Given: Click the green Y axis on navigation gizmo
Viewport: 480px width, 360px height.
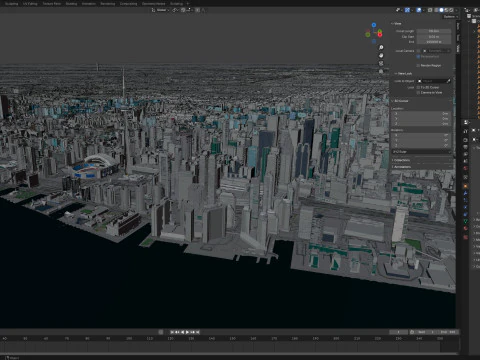Looking at the screenshot, I should (x=380, y=31).
